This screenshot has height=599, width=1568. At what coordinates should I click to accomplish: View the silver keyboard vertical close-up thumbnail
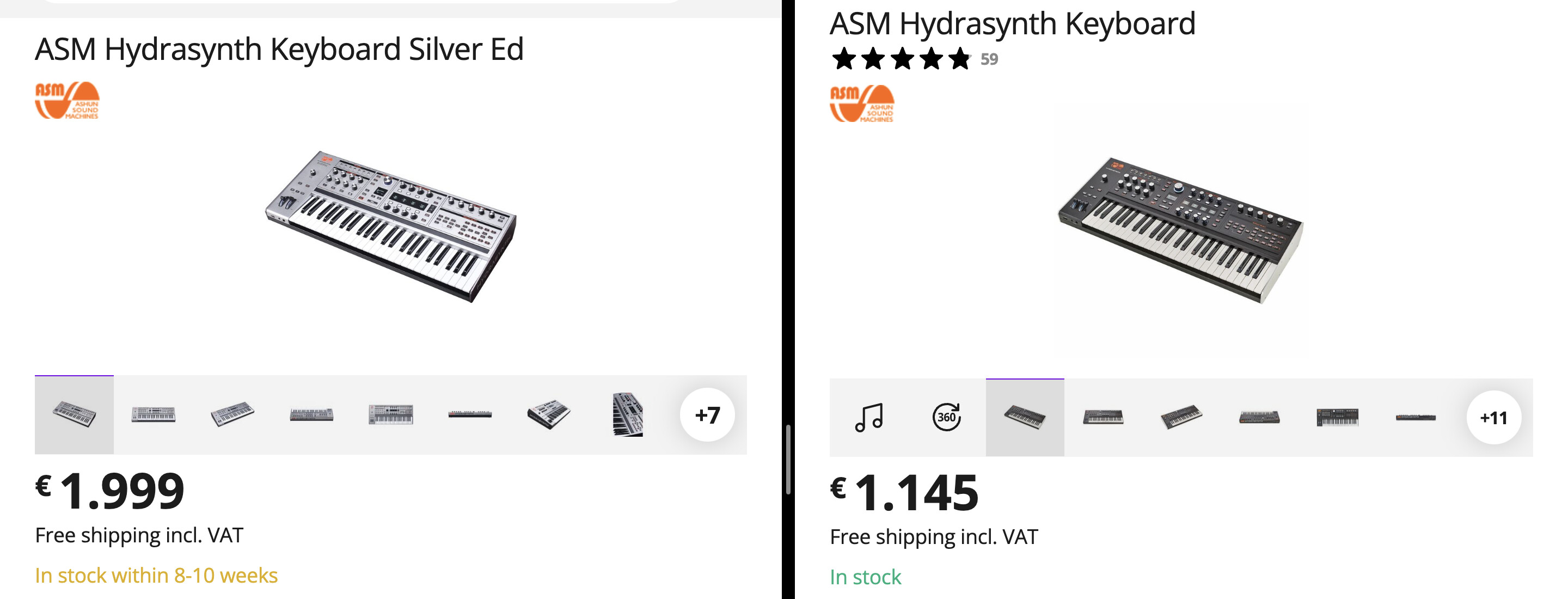[628, 415]
